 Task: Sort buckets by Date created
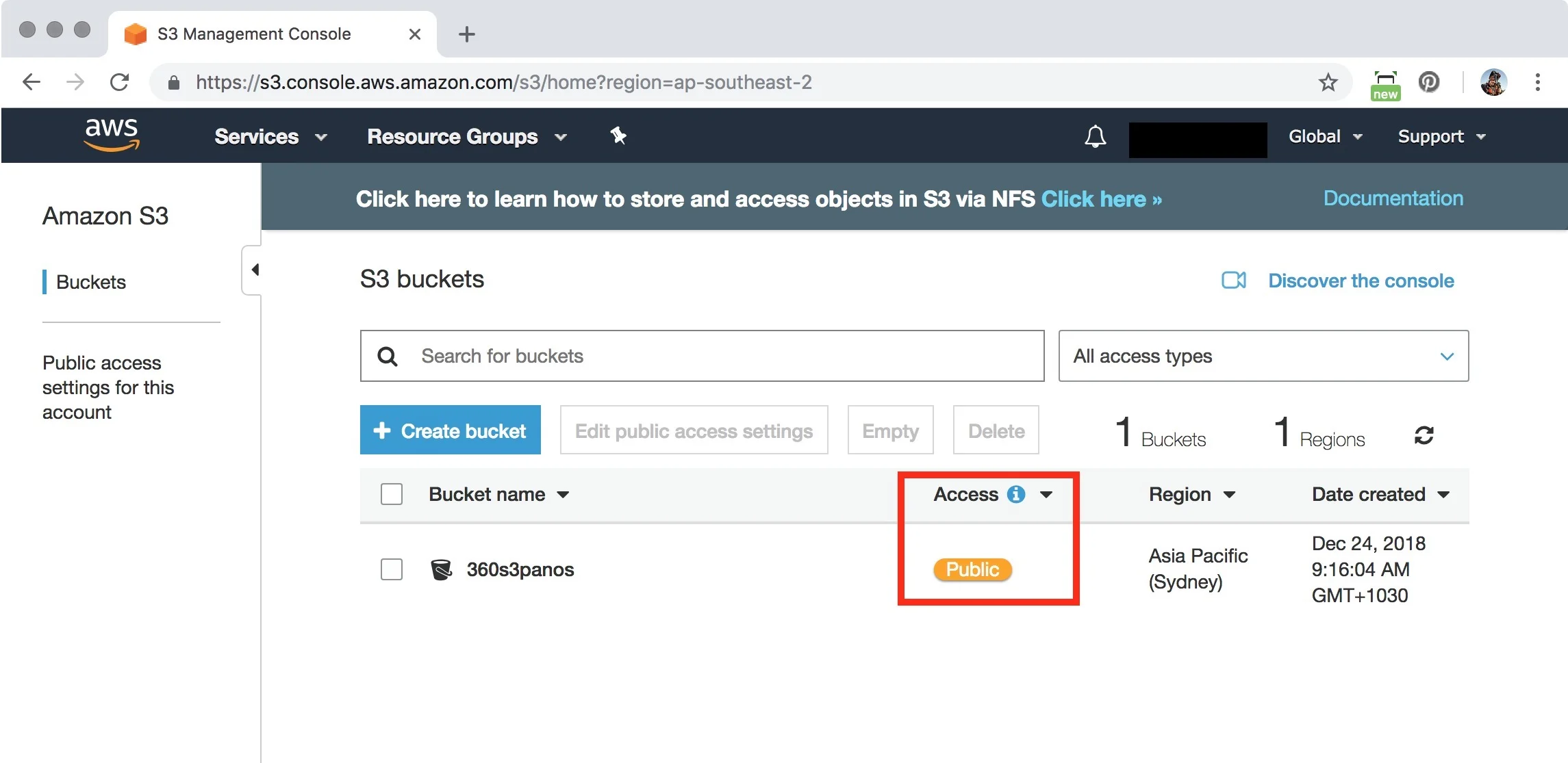tap(1380, 494)
